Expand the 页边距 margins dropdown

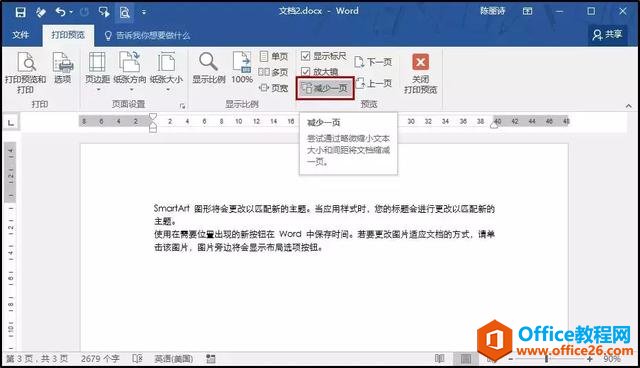(97, 72)
